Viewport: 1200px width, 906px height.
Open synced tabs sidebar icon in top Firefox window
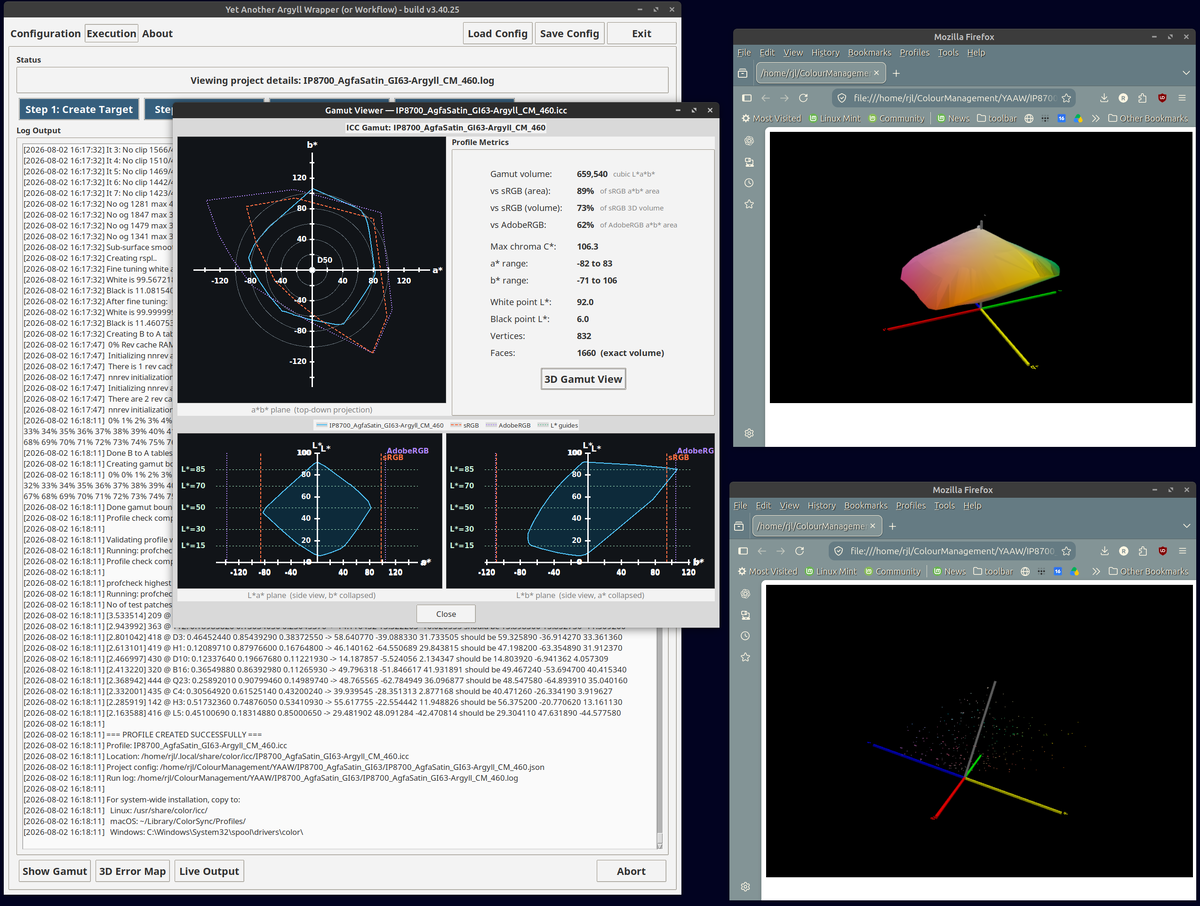[x=748, y=162]
